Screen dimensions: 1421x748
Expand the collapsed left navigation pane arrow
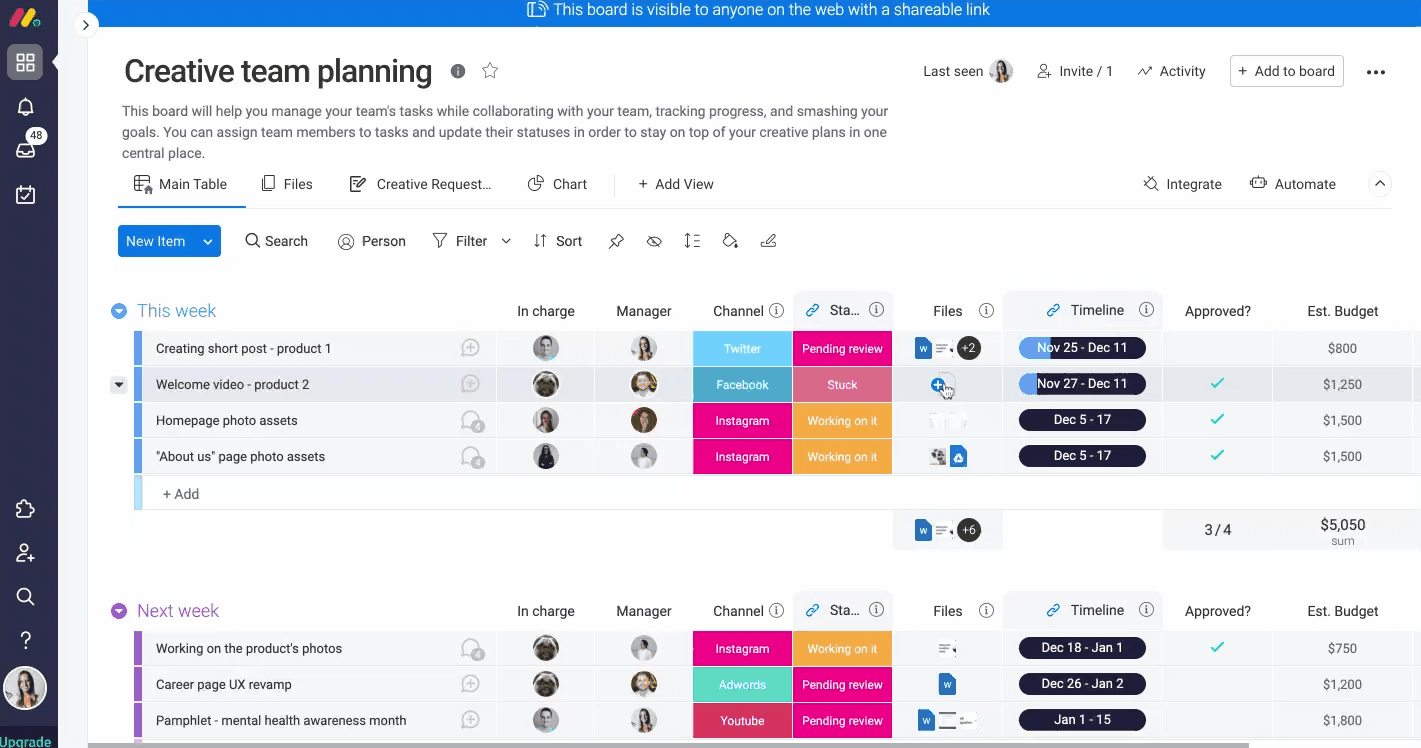pos(86,25)
